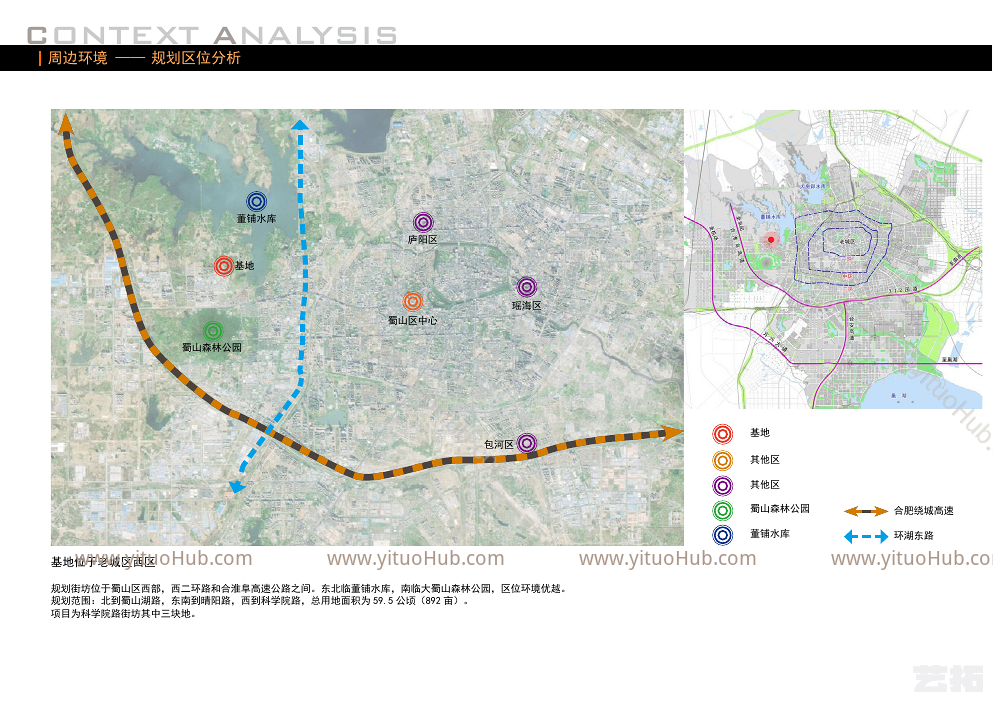Click the line starting with 规划范围：北到蜀山湖路

click(260, 601)
